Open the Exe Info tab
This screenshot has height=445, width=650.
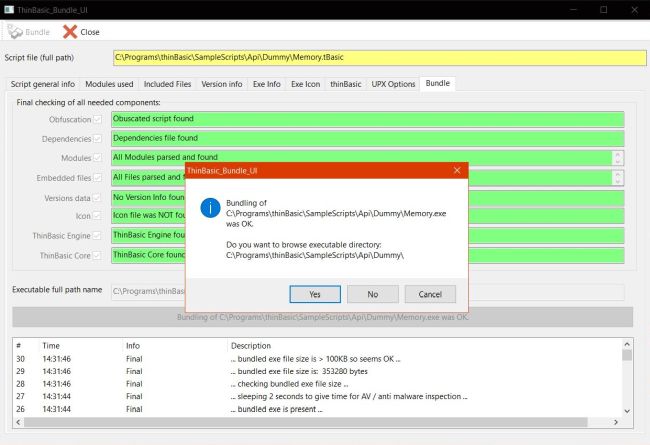click(267, 84)
